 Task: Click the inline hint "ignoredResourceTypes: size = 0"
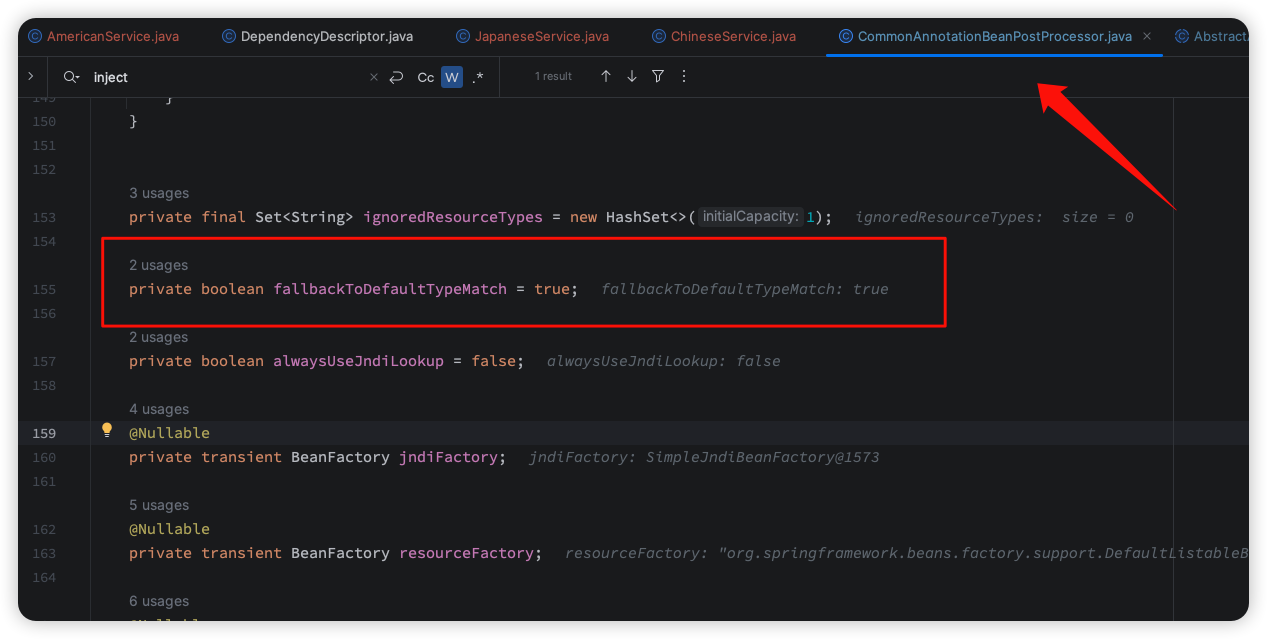coord(994,217)
